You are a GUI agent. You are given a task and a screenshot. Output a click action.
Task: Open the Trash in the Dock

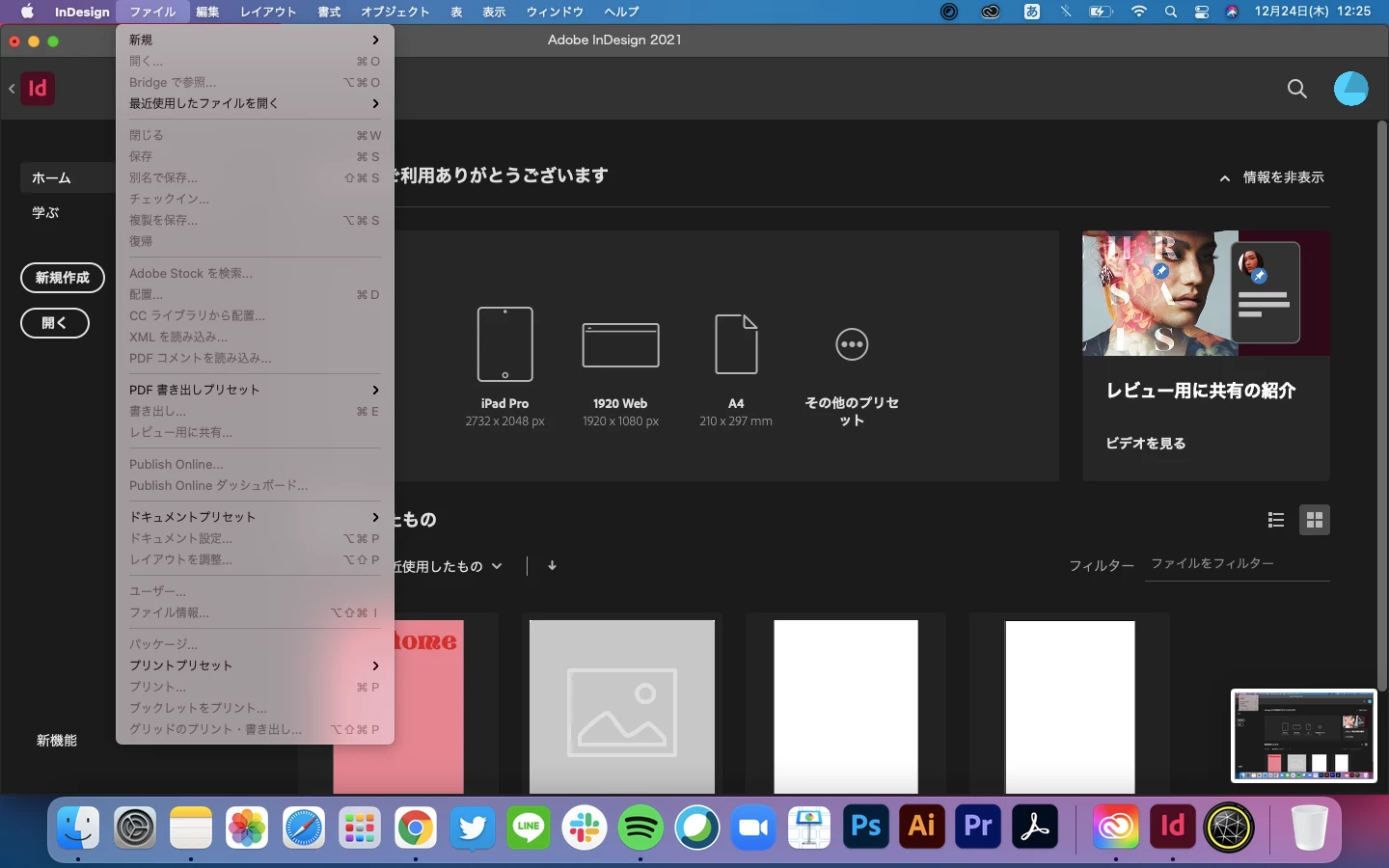tap(1309, 827)
